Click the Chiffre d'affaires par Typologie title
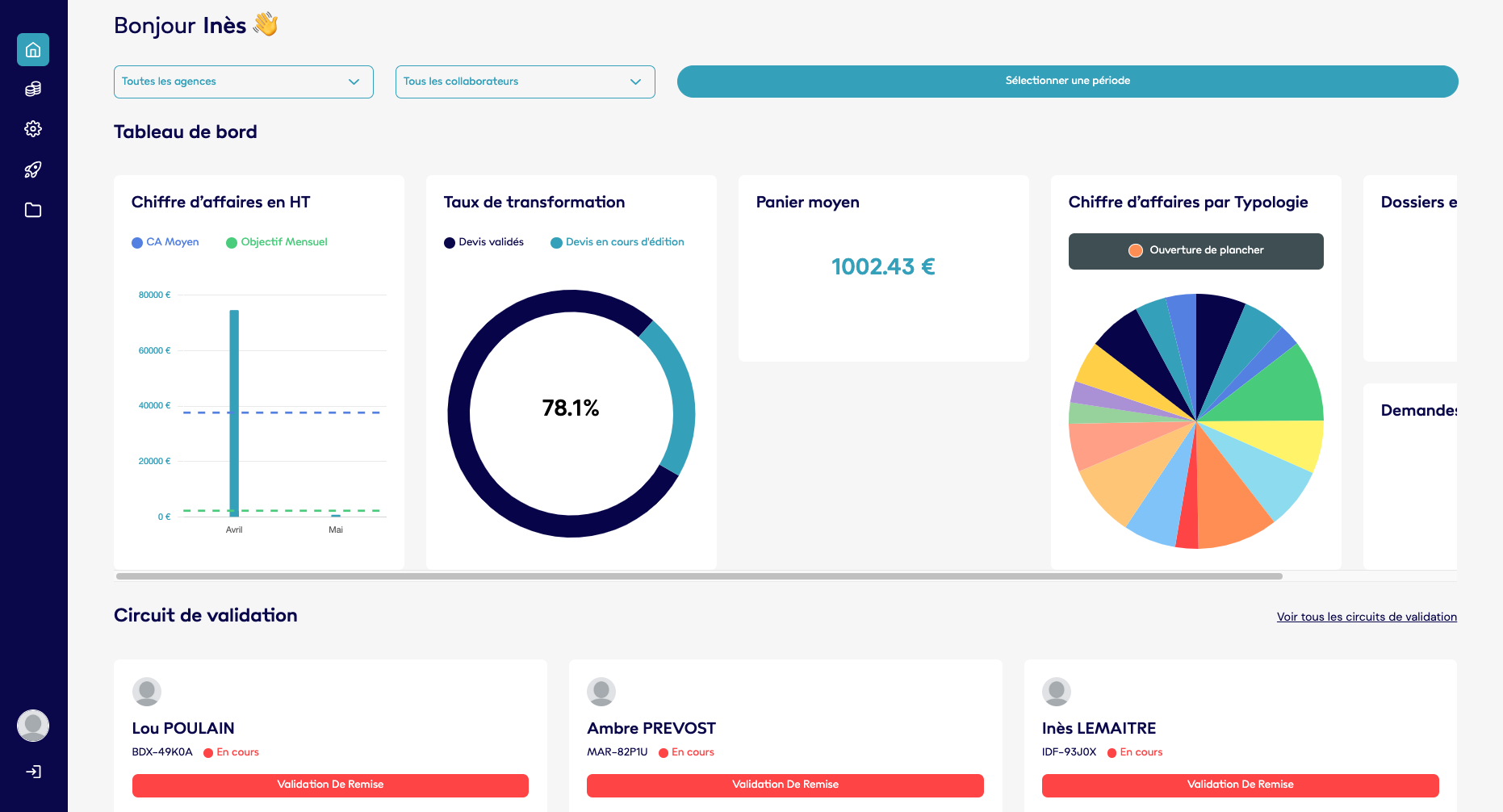The height and width of the screenshot is (812, 1503). [x=1188, y=203]
